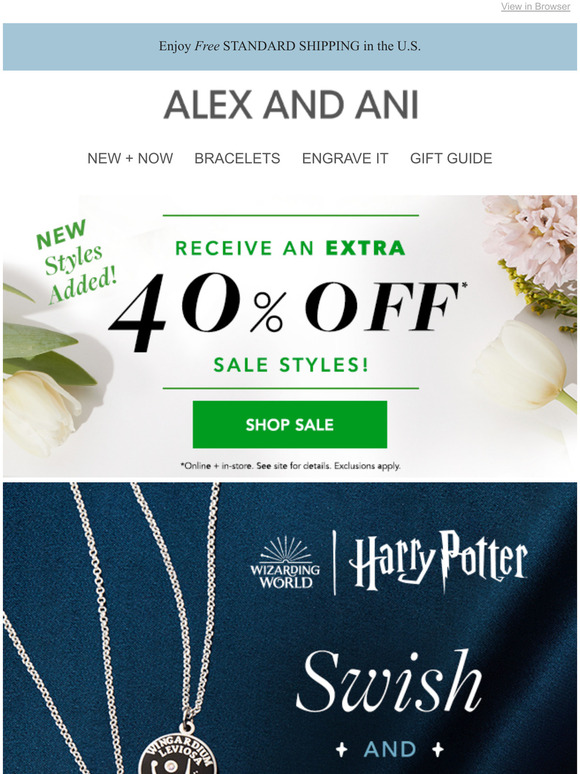Click the Harry Potter logo
The height and width of the screenshot is (774, 580).
coord(438,560)
